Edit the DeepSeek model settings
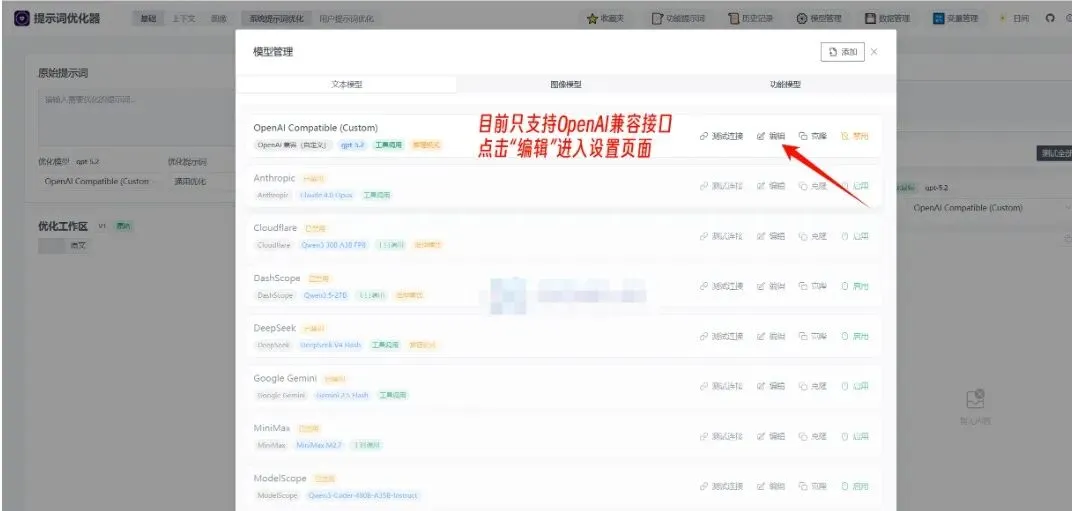This screenshot has width=1072, height=511. [x=771, y=336]
